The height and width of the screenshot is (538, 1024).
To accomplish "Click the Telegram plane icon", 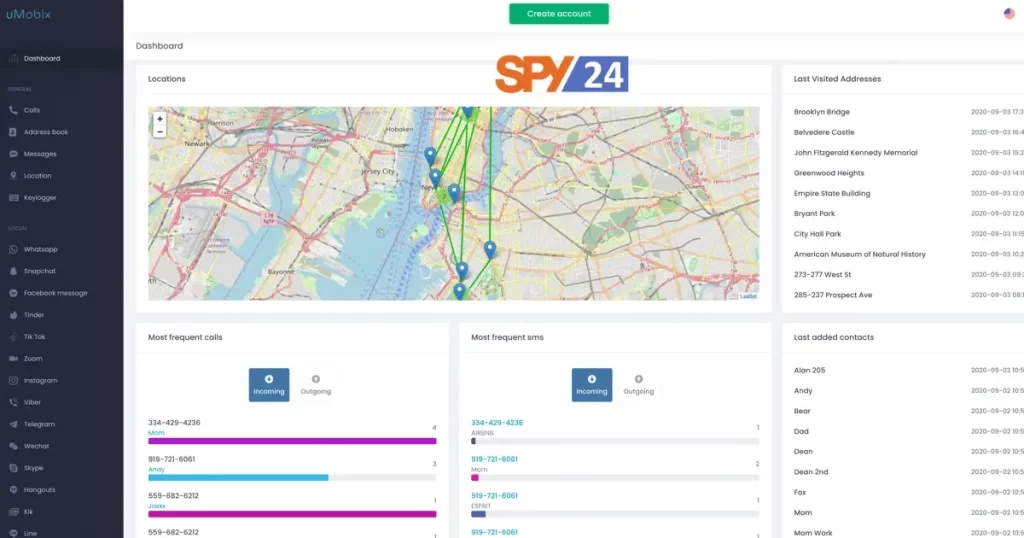I will tap(13, 424).
